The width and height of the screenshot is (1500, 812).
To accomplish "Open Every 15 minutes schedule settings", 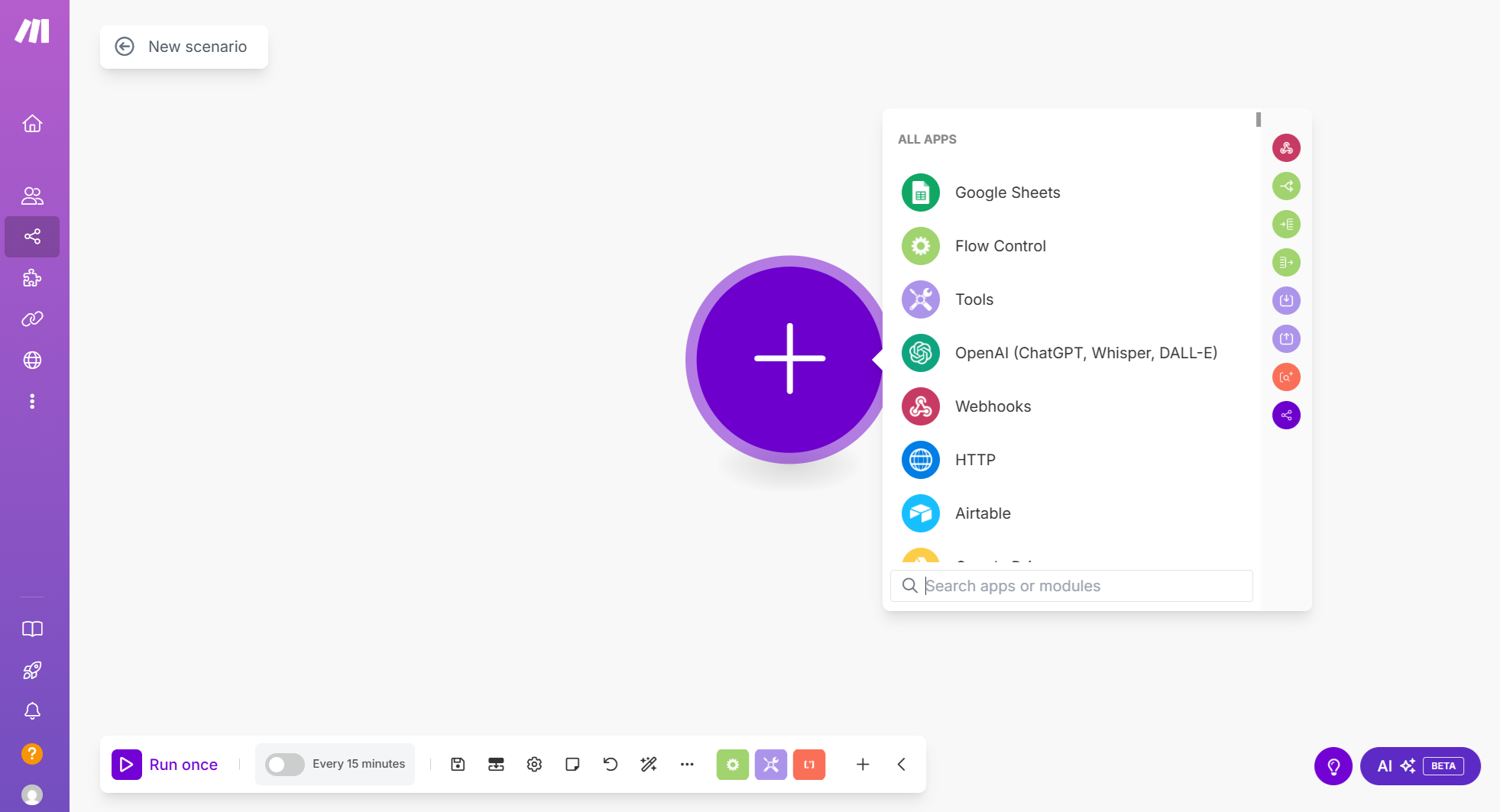I will (358, 764).
